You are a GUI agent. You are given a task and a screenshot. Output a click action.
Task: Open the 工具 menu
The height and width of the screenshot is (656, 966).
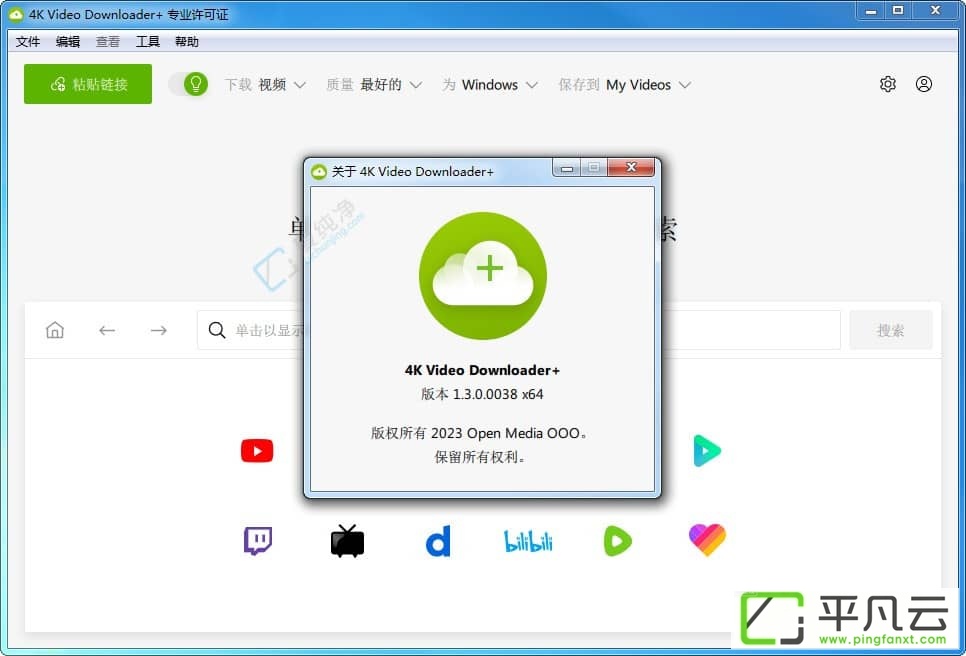pos(147,41)
